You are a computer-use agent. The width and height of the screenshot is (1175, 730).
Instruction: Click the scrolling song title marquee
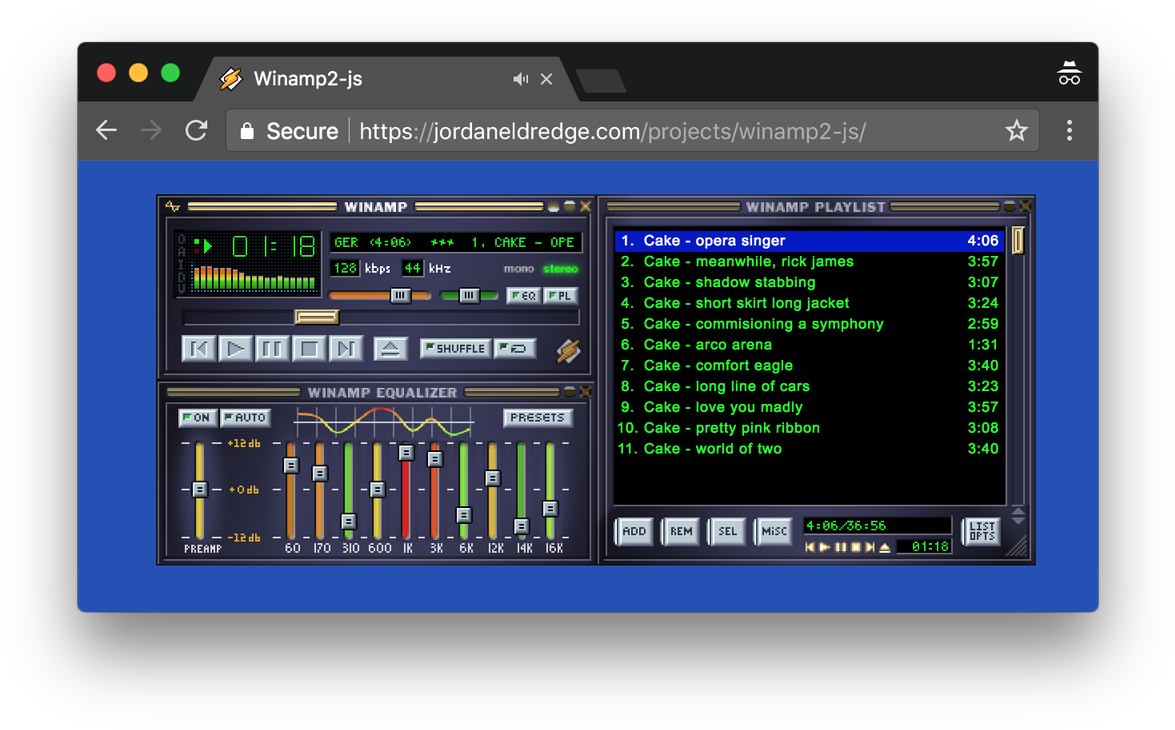click(x=455, y=243)
